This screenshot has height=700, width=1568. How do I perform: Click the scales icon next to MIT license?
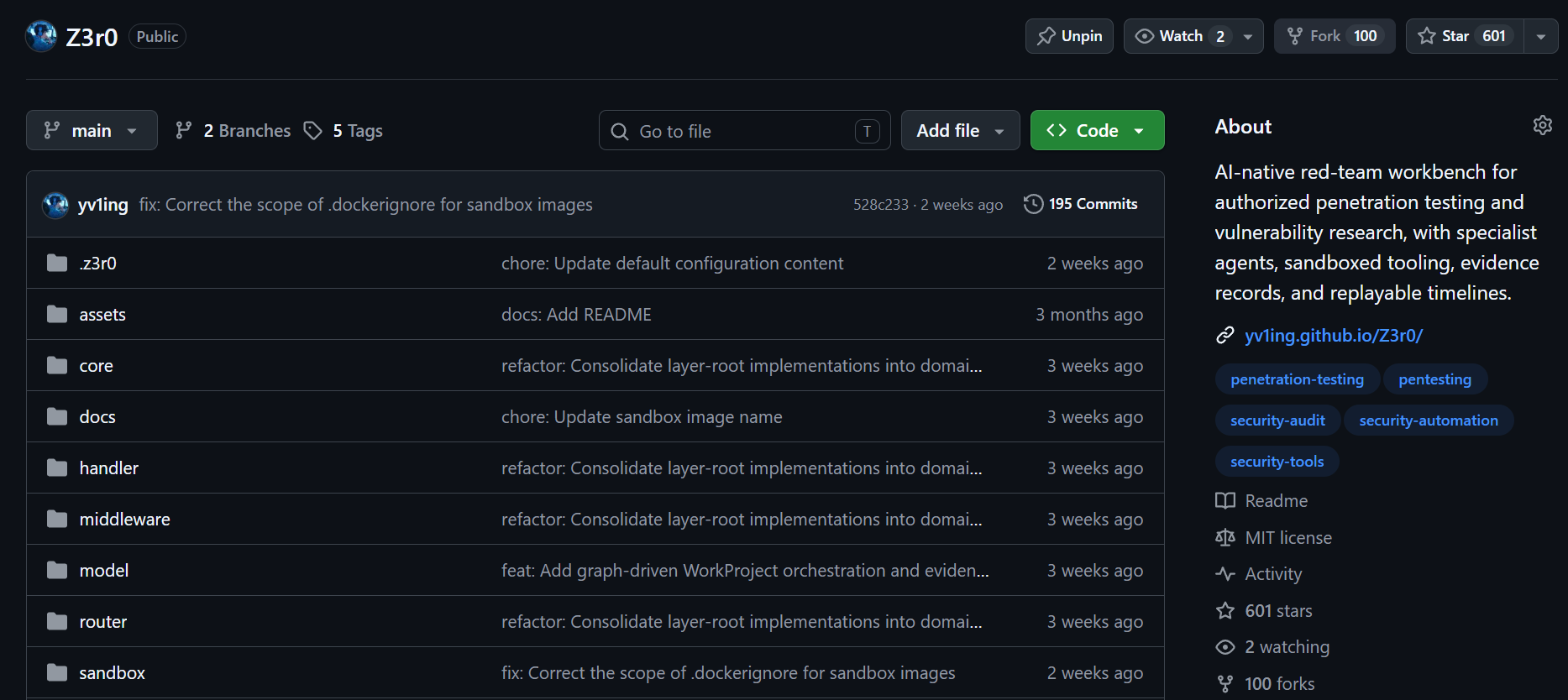click(x=1225, y=538)
